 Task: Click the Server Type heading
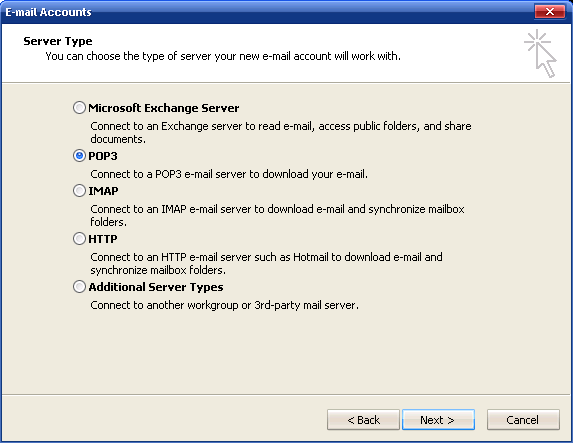tap(58, 41)
